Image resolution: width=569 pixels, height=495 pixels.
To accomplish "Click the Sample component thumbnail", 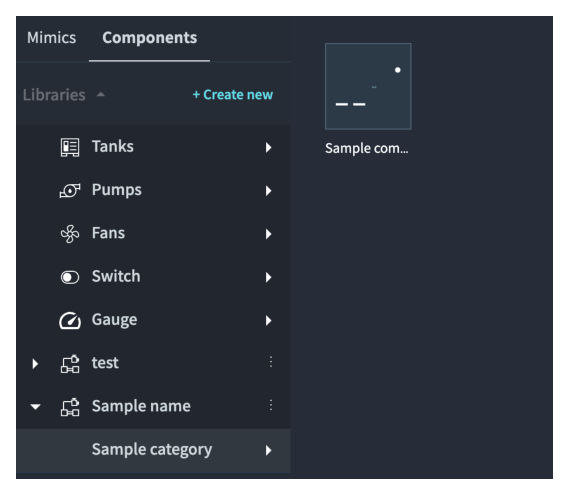I will (x=368, y=86).
